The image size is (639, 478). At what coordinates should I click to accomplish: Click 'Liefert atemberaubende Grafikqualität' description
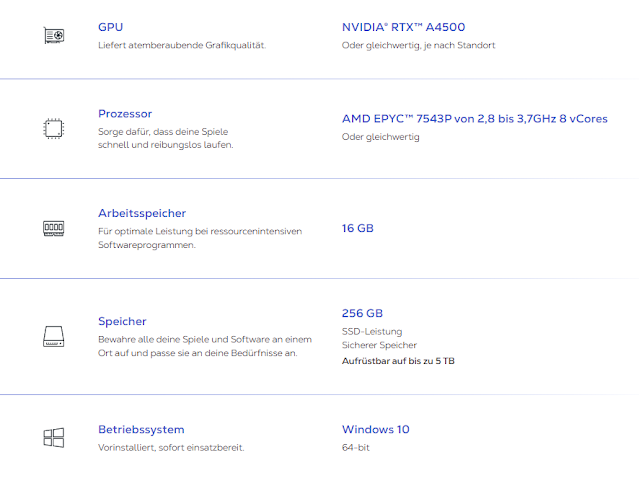click(182, 45)
